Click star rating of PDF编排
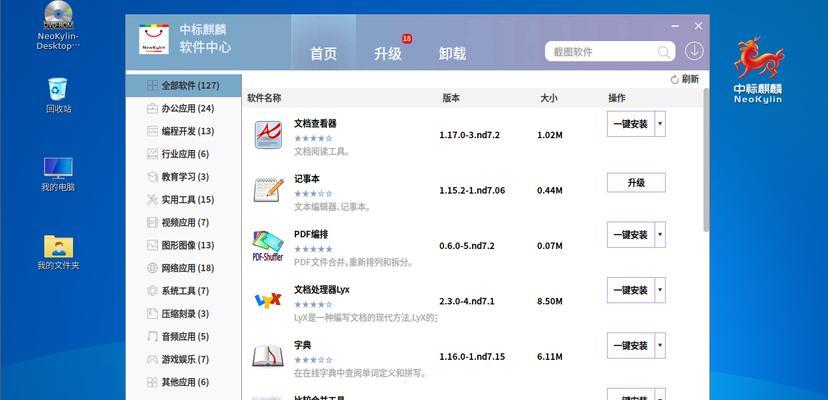This screenshot has width=828, height=400. point(313,249)
